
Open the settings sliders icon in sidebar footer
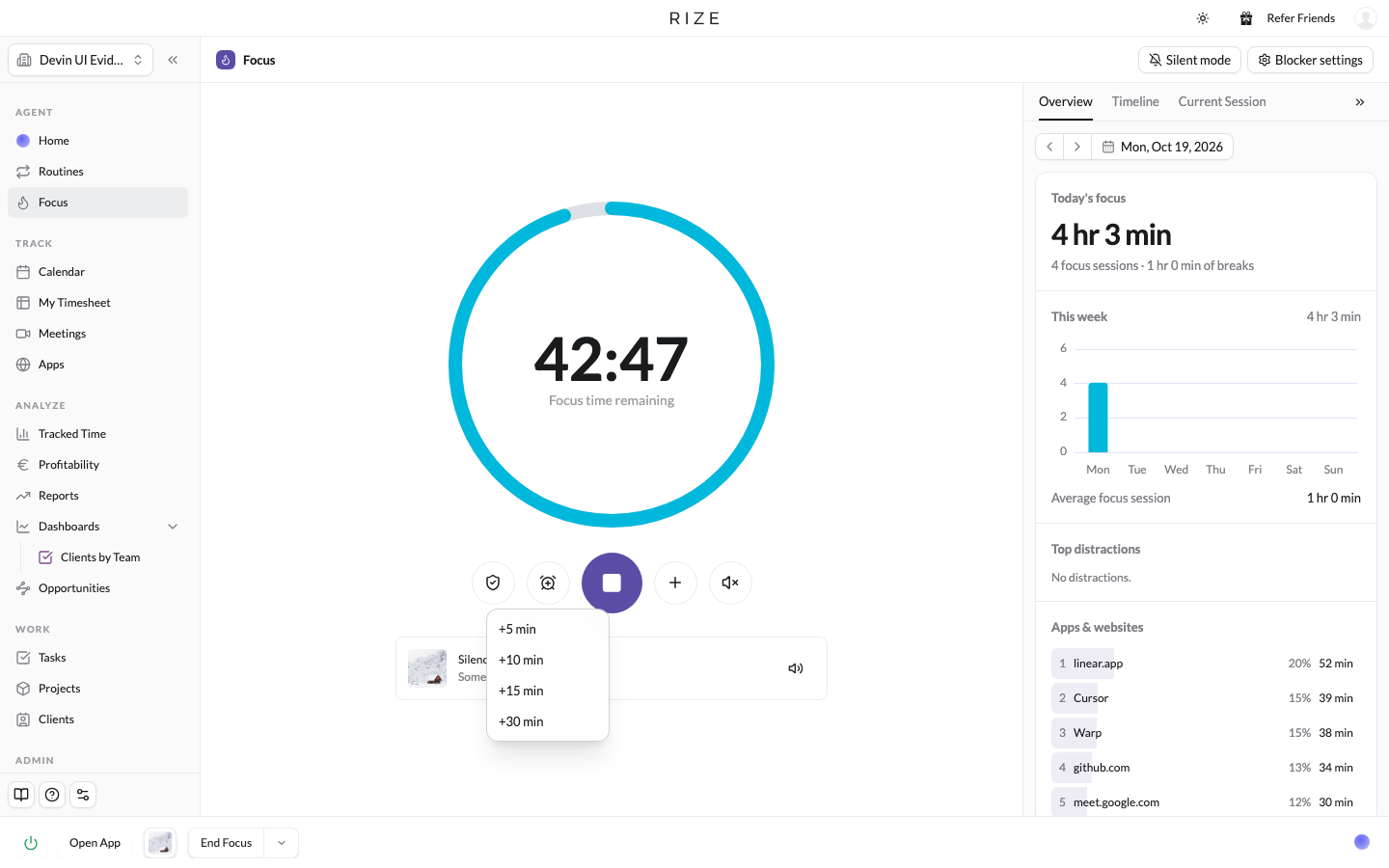tap(83, 795)
